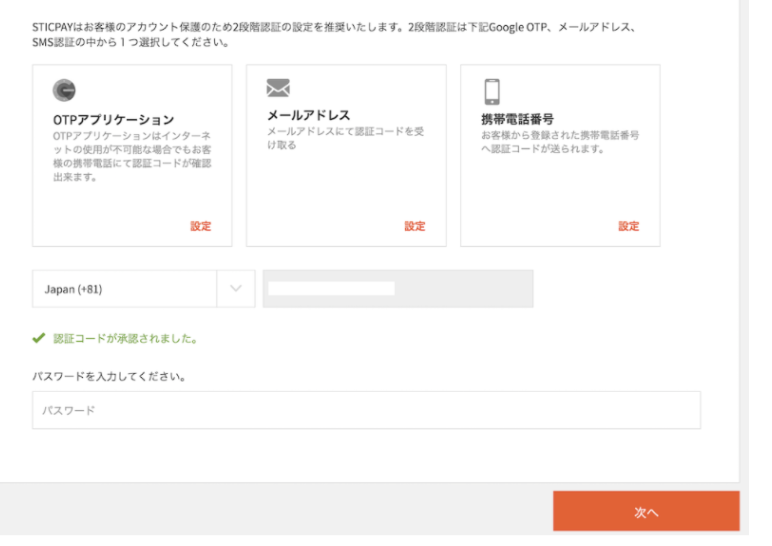Click the Google OTP authenticator icon
The width and height of the screenshot is (772, 546).
point(64,90)
